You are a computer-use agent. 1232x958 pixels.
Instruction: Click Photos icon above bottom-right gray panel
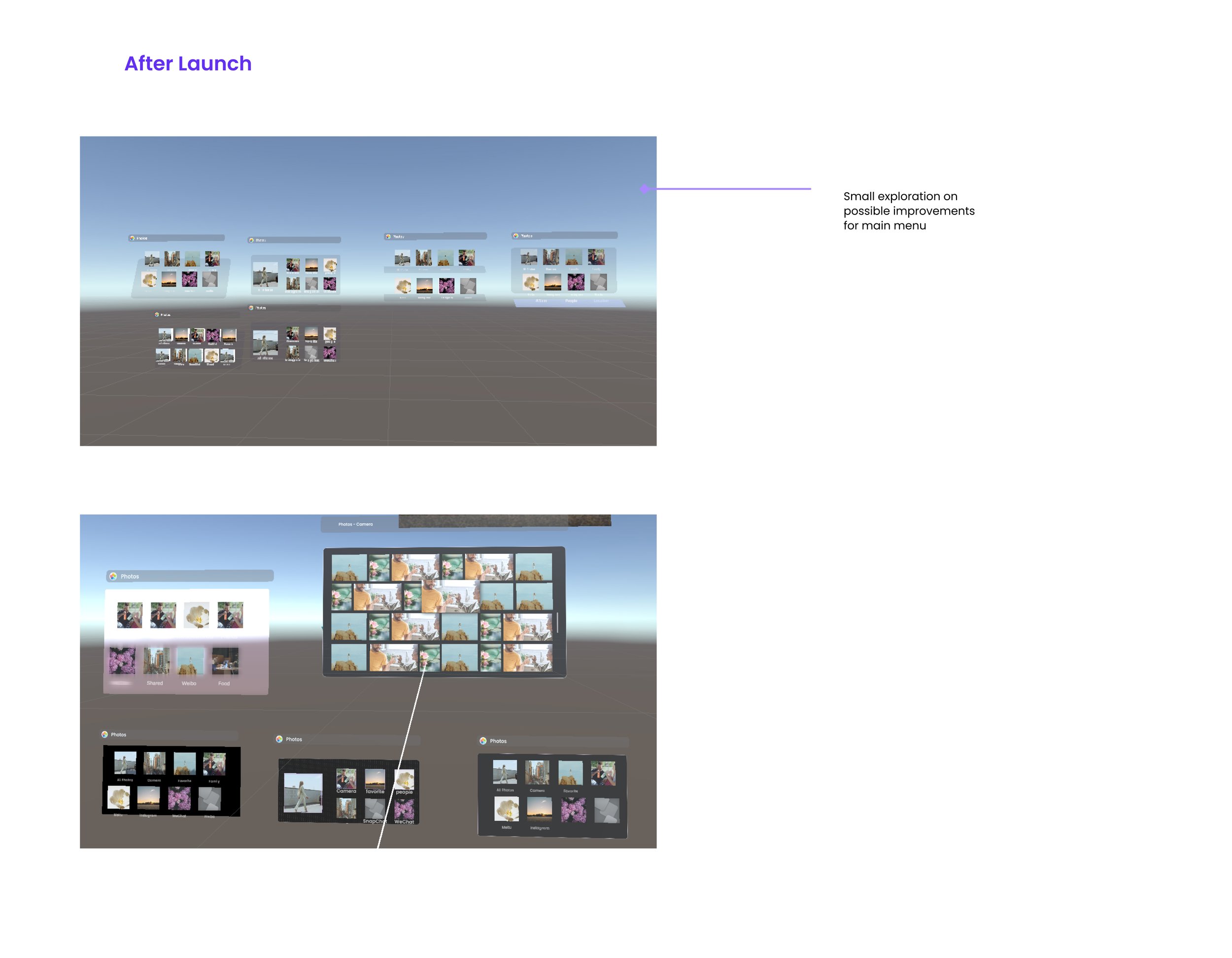pos(483,741)
